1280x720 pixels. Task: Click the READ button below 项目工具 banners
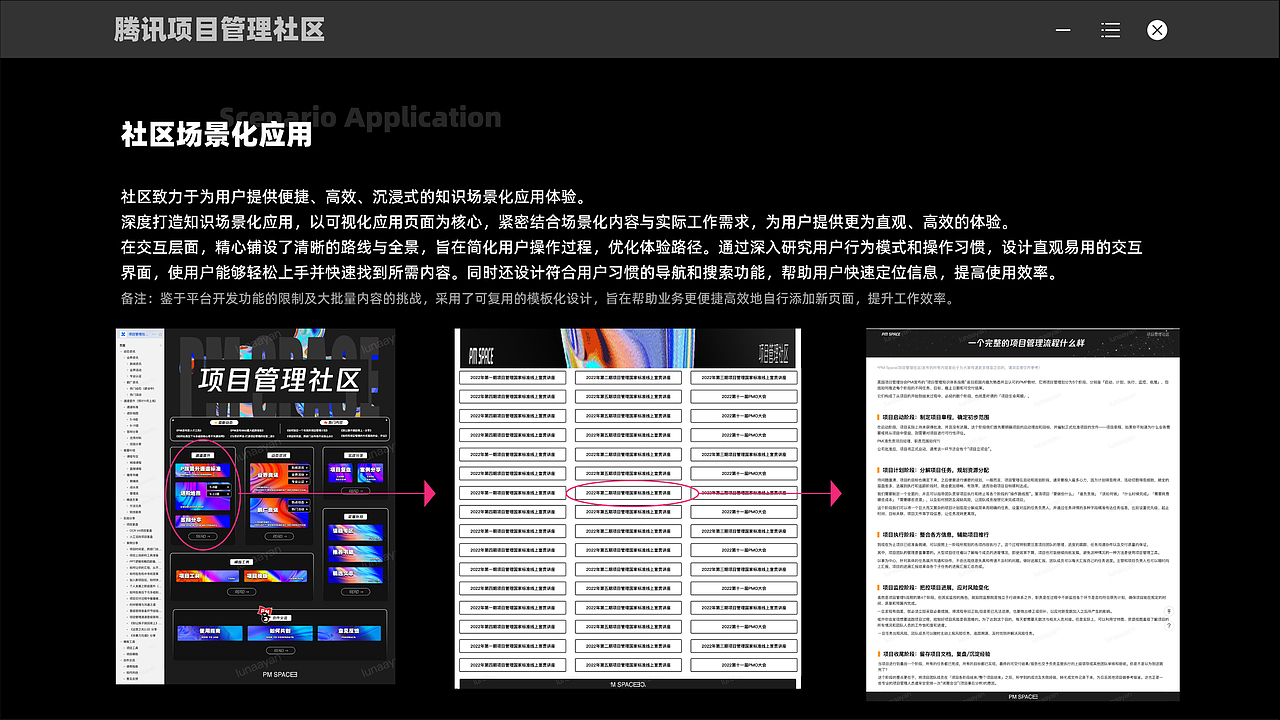point(243,591)
